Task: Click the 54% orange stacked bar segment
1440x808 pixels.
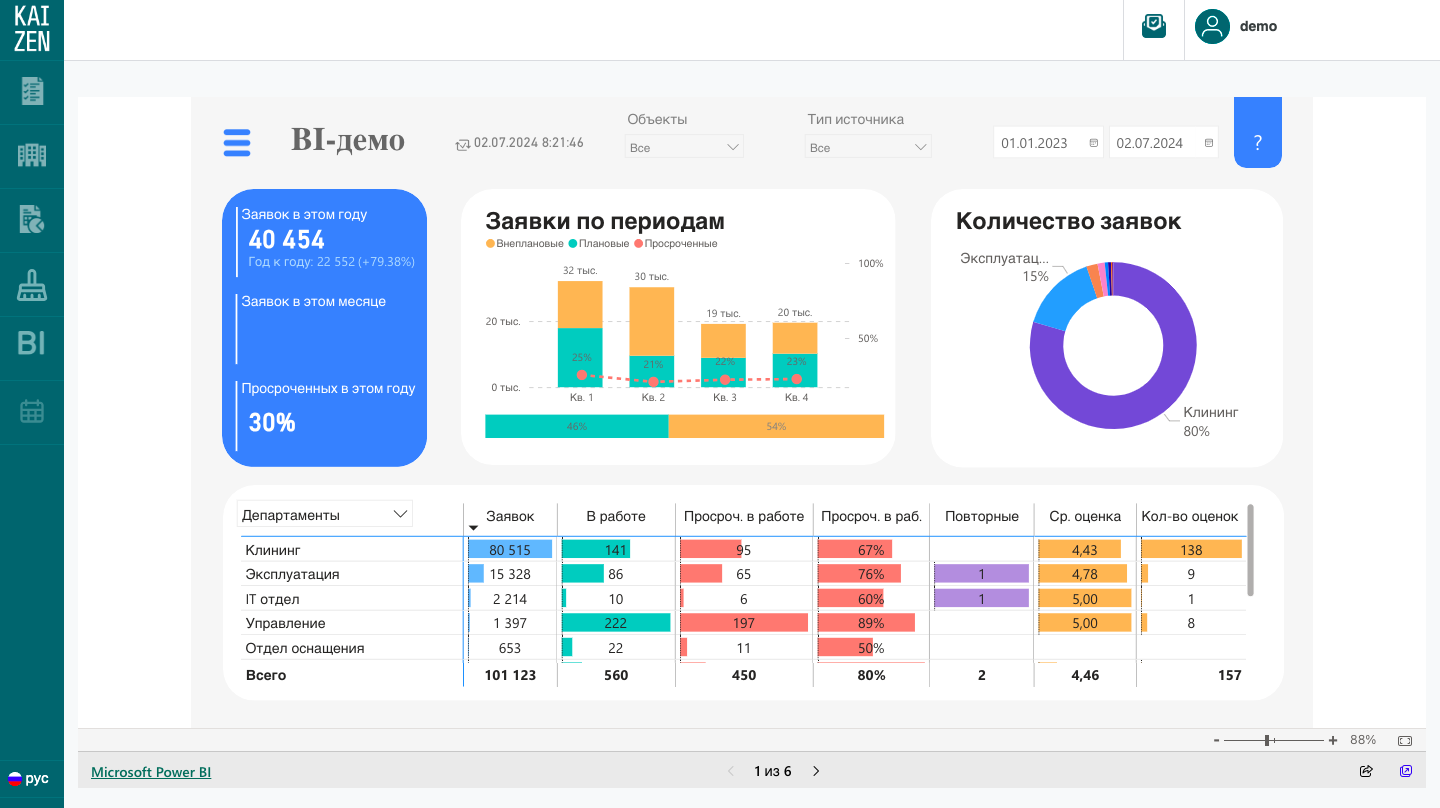Action: [x=776, y=426]
